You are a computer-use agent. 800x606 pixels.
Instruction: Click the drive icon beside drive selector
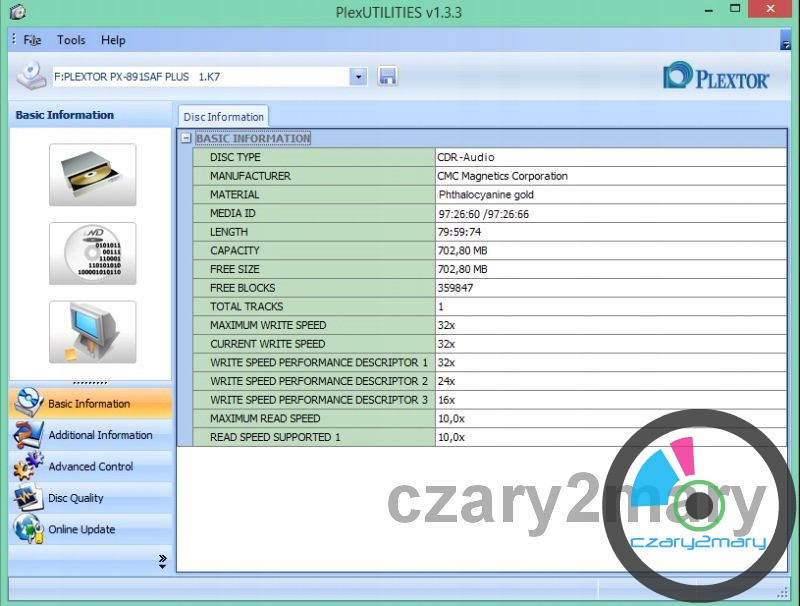point(32,77)
